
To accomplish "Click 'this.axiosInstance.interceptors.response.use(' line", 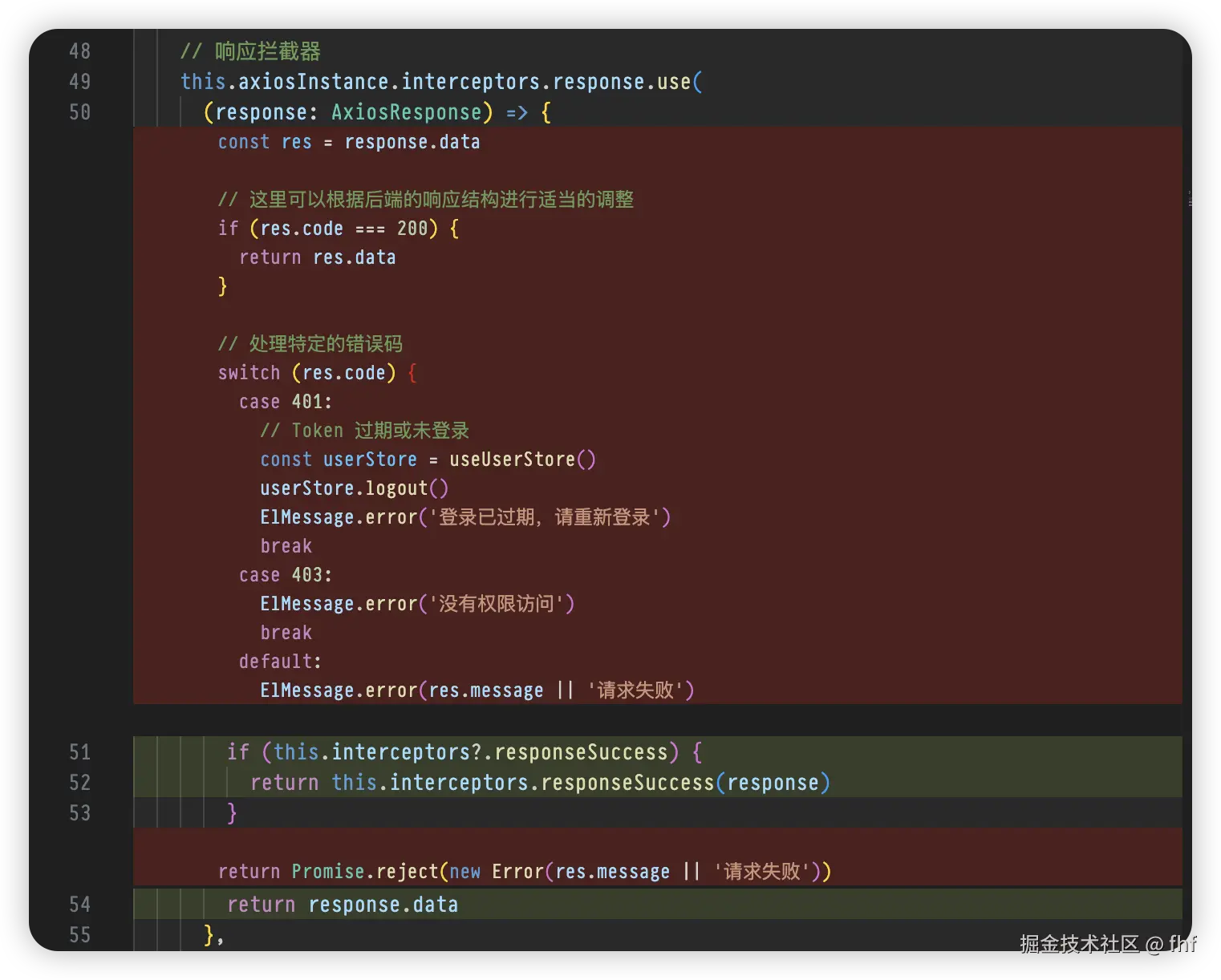I will (441, 82).
